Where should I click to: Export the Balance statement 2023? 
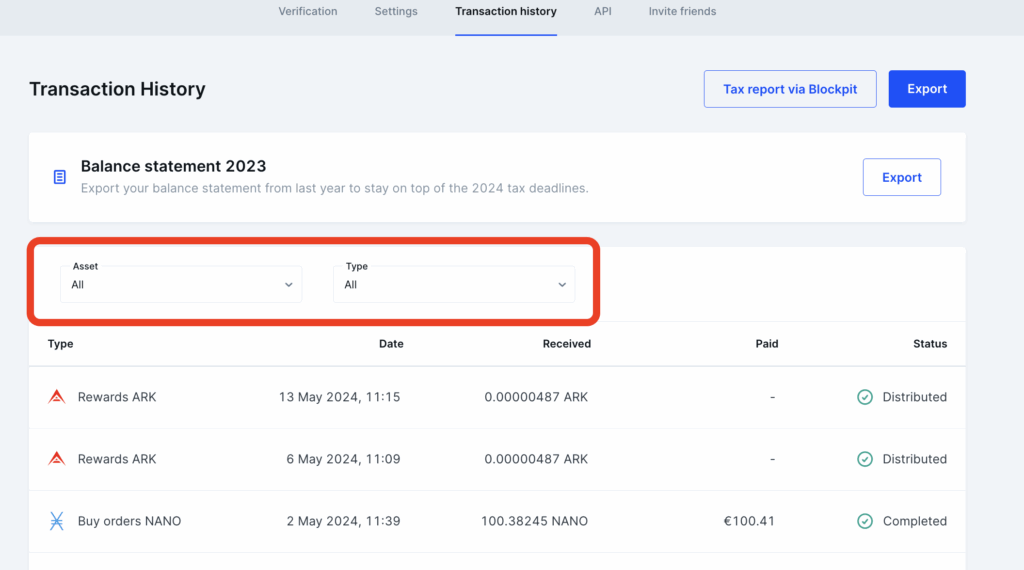click(x=901, y=177)
